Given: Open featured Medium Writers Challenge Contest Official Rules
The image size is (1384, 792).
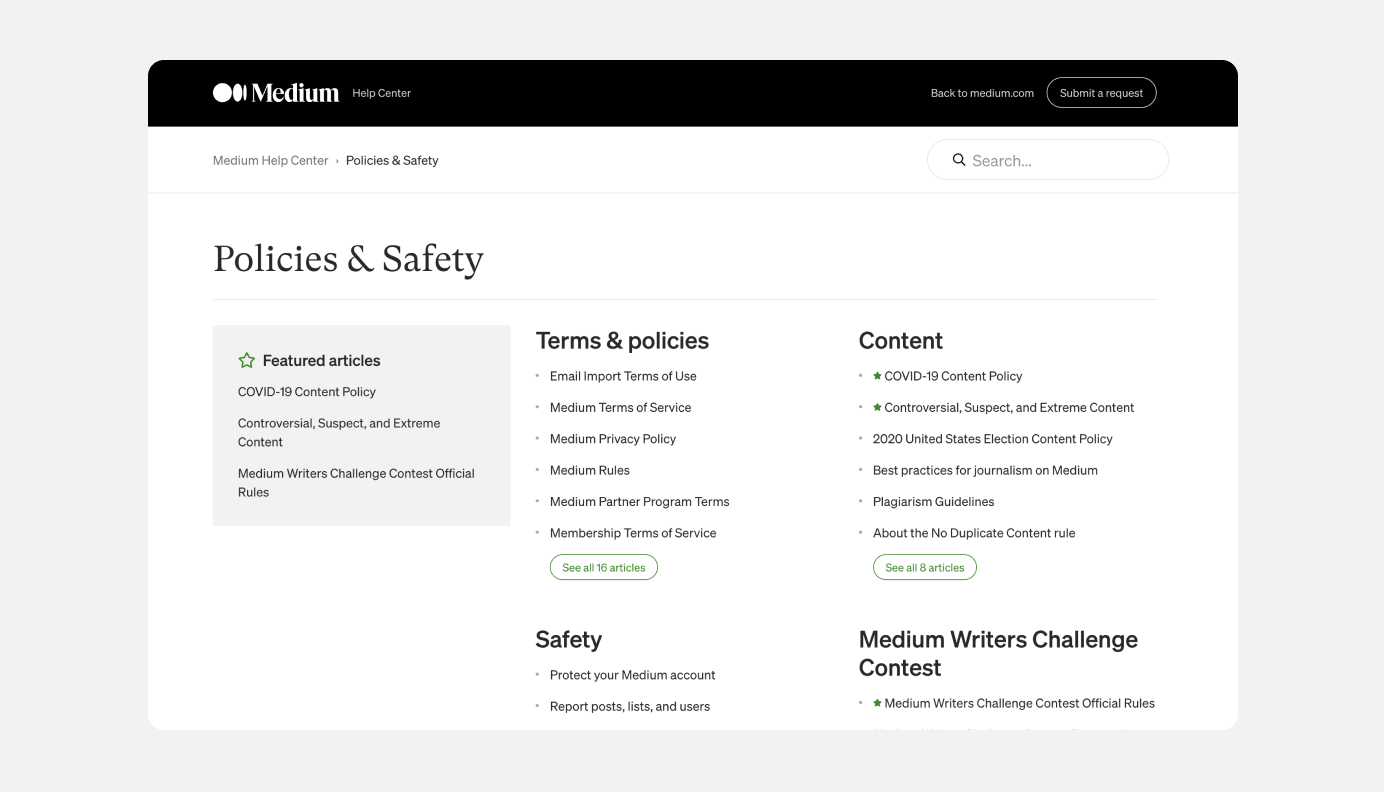Looking at the screenshot, I should [356, 483].
